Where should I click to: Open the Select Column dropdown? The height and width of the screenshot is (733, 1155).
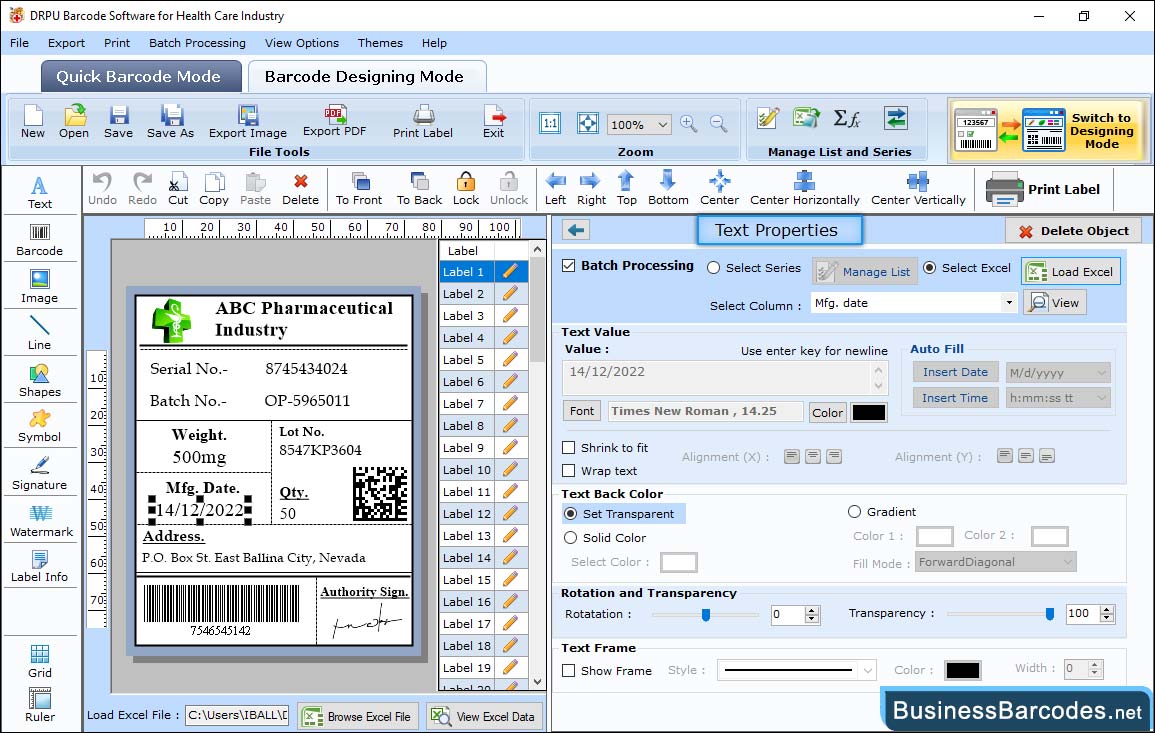(1008, 303)
